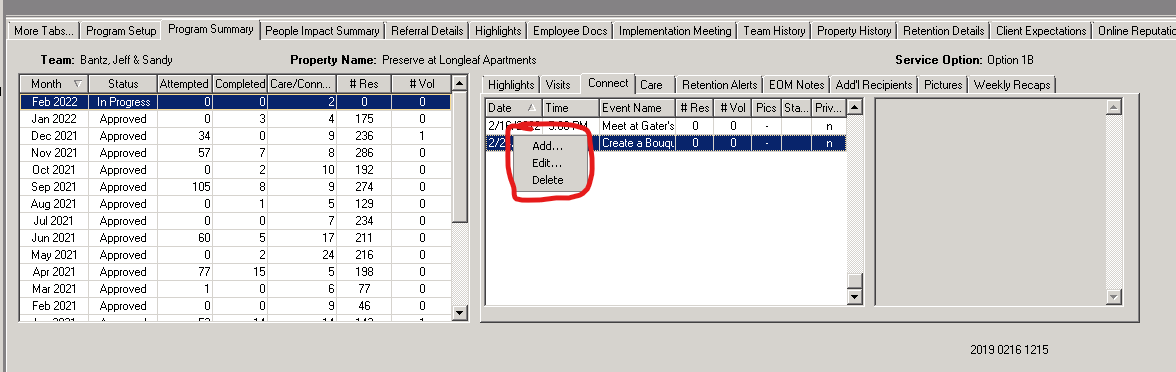Sort events by the Priv... column header

pos(830,108)
